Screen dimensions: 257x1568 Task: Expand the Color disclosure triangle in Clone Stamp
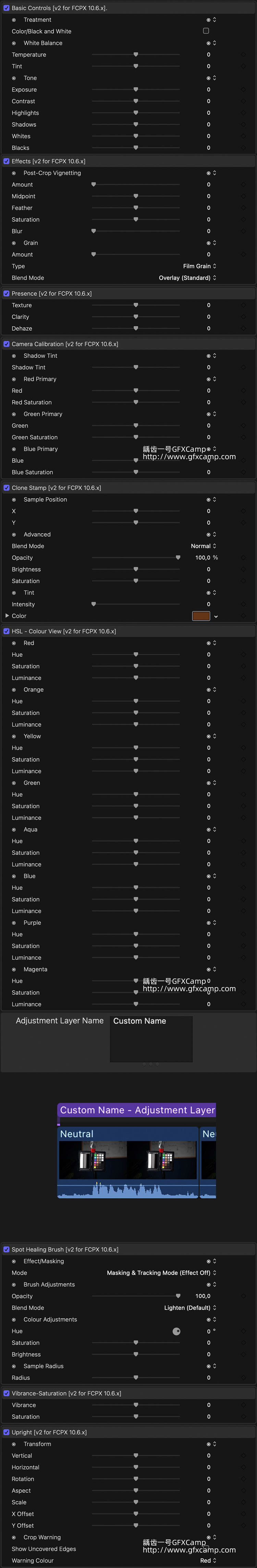click(7, 615)
